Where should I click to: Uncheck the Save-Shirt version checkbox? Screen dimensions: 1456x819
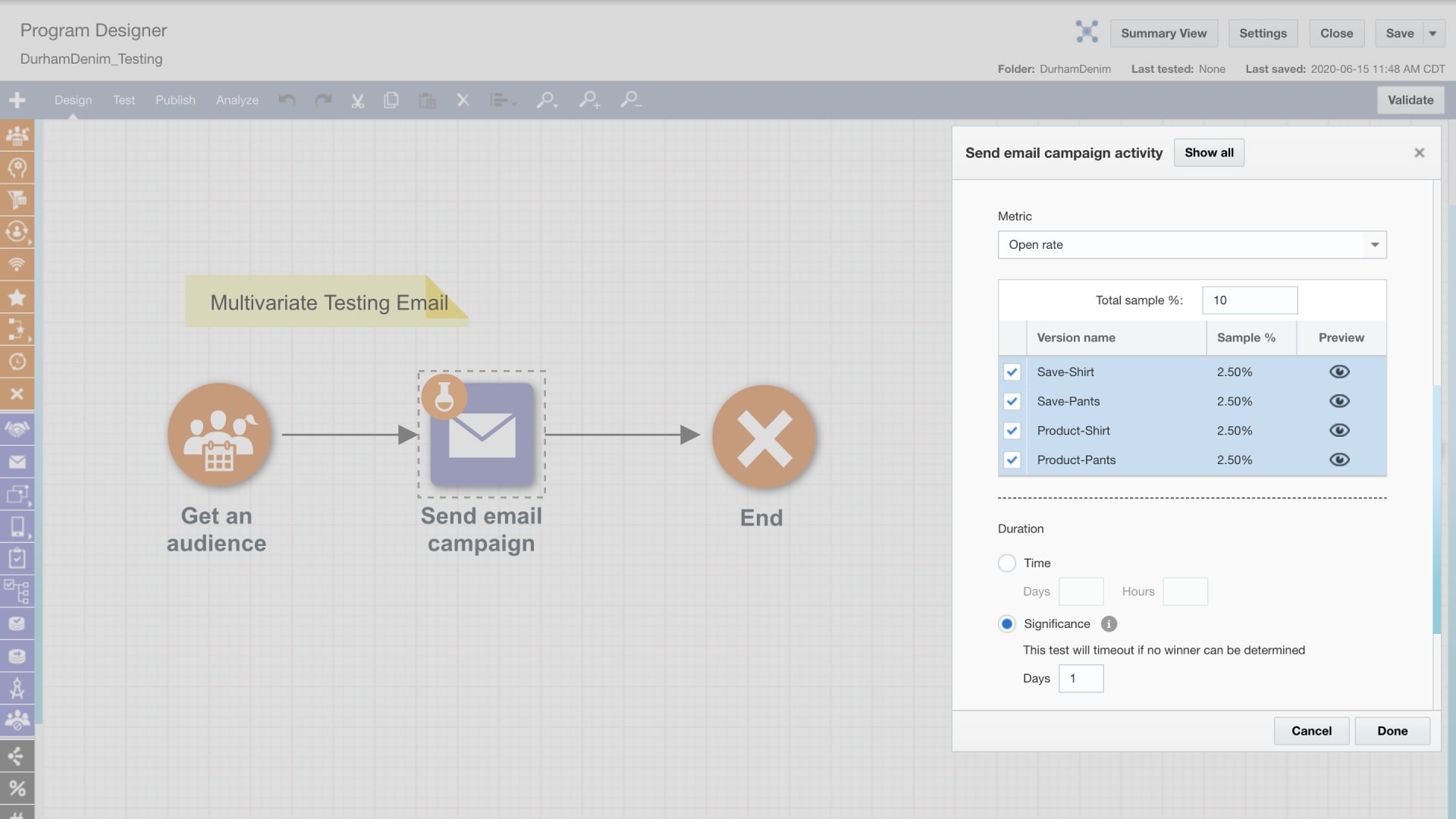[1012, 372]
